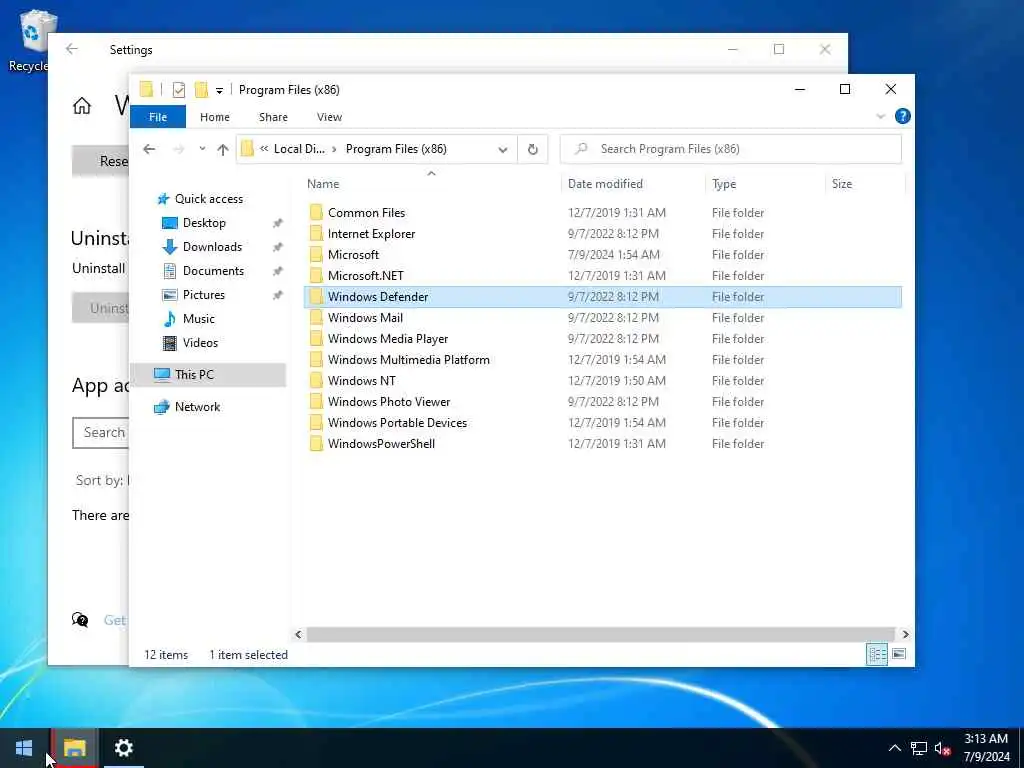
Task: Click scroll right arrow on horizontal scrollbar
Action: point(905,634)
